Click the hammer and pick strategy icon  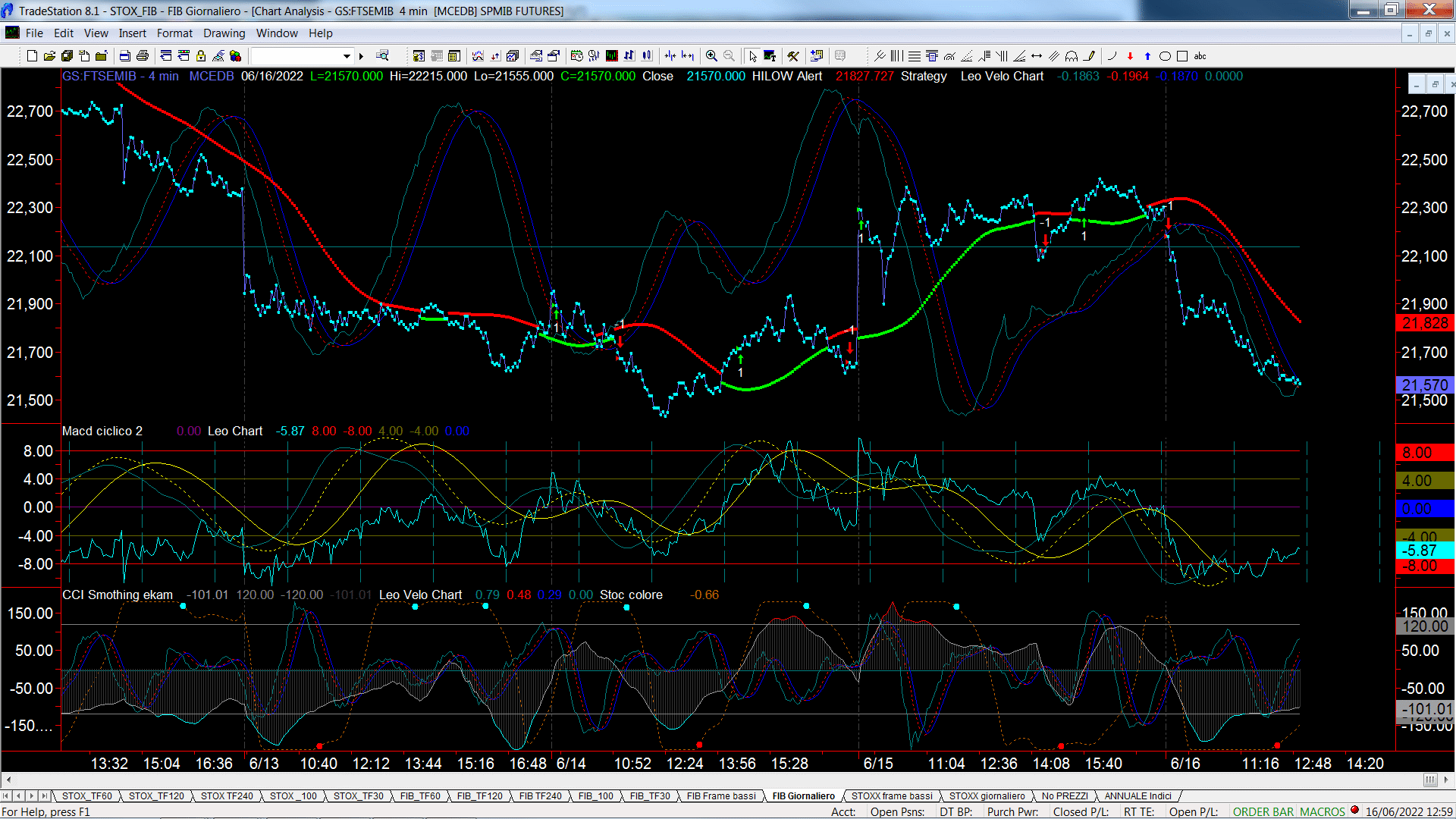(x=793, y=56)
